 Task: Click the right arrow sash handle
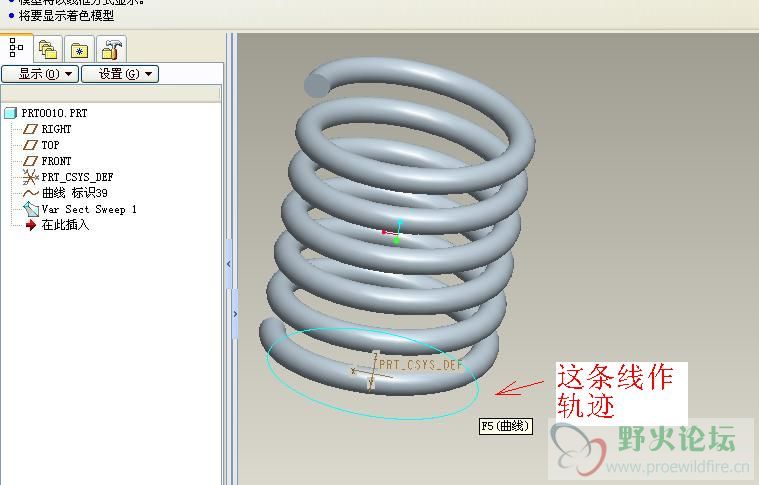click(235, 314)
